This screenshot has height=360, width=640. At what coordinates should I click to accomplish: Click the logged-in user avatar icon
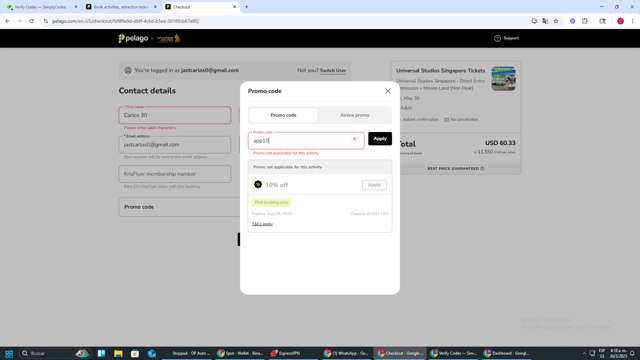[128, 70]
